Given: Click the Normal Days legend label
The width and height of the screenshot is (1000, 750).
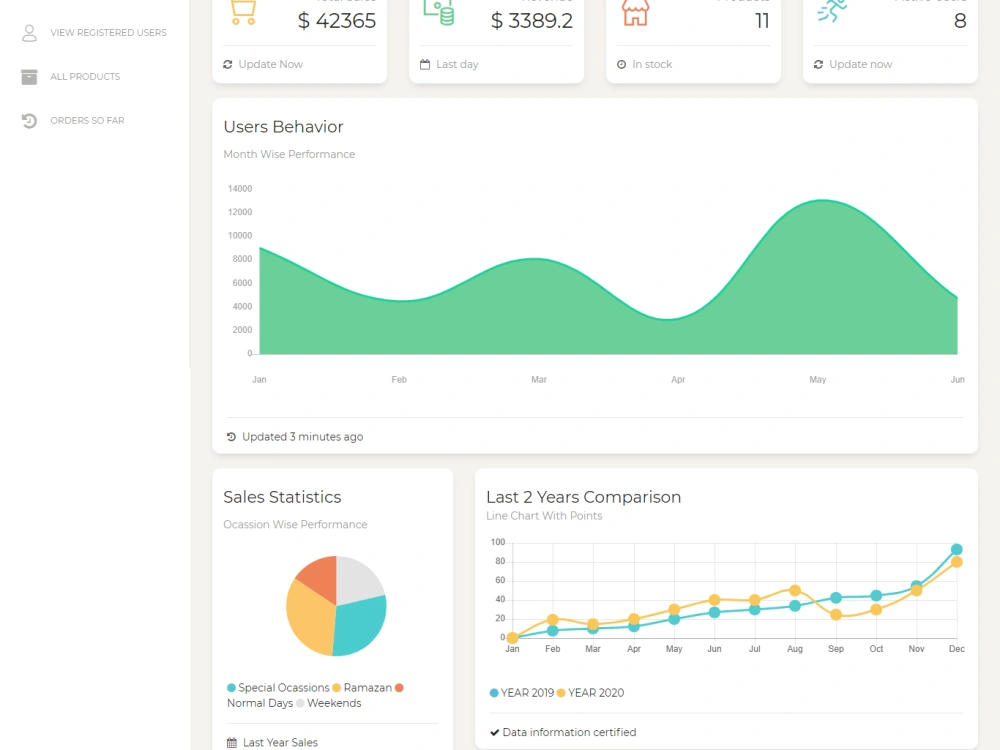Looking at the screenshot, I should 260,703.
